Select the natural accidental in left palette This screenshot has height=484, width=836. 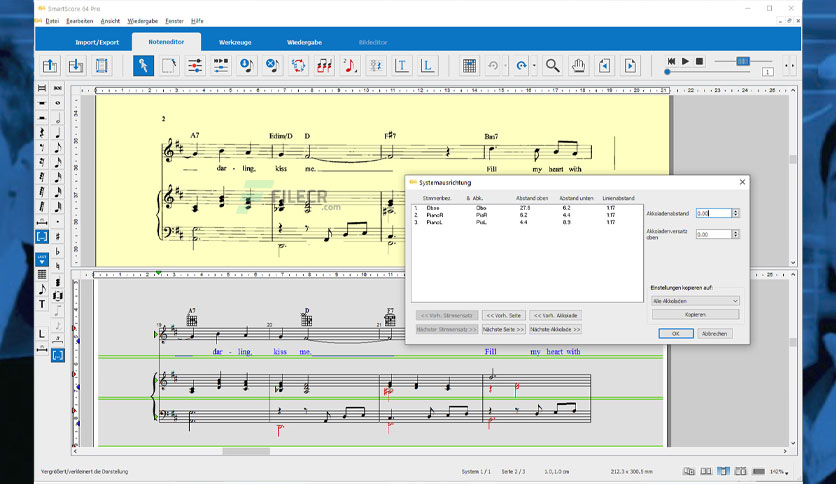point(58,266)
